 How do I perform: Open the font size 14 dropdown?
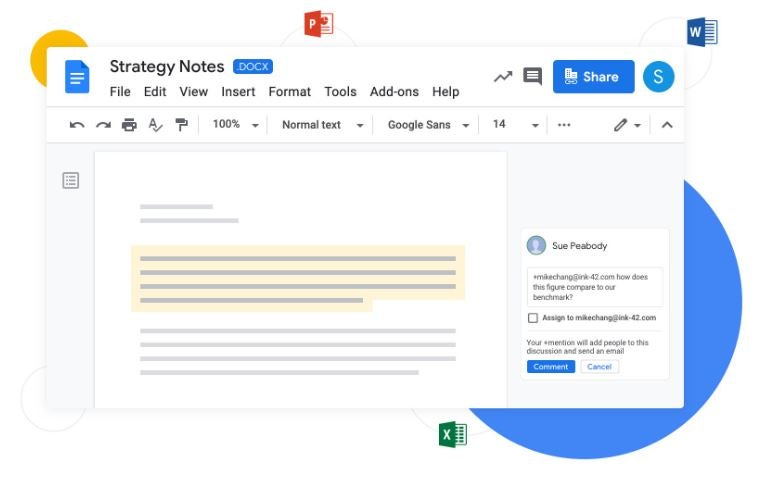515,125
